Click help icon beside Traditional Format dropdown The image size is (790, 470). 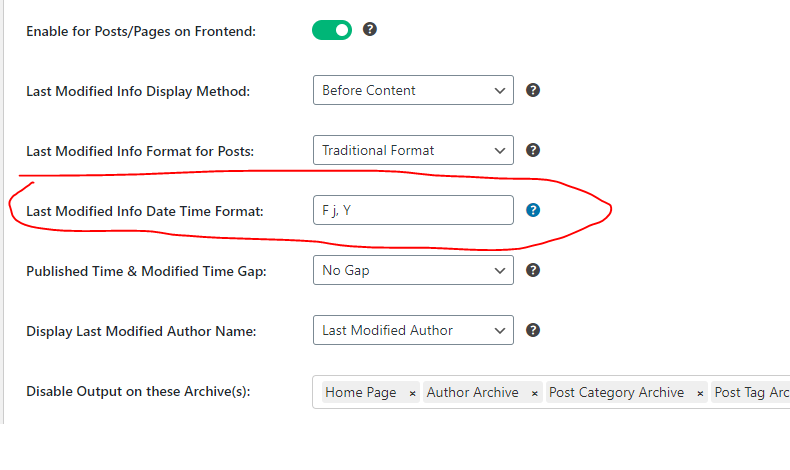[x=533, y=150]
